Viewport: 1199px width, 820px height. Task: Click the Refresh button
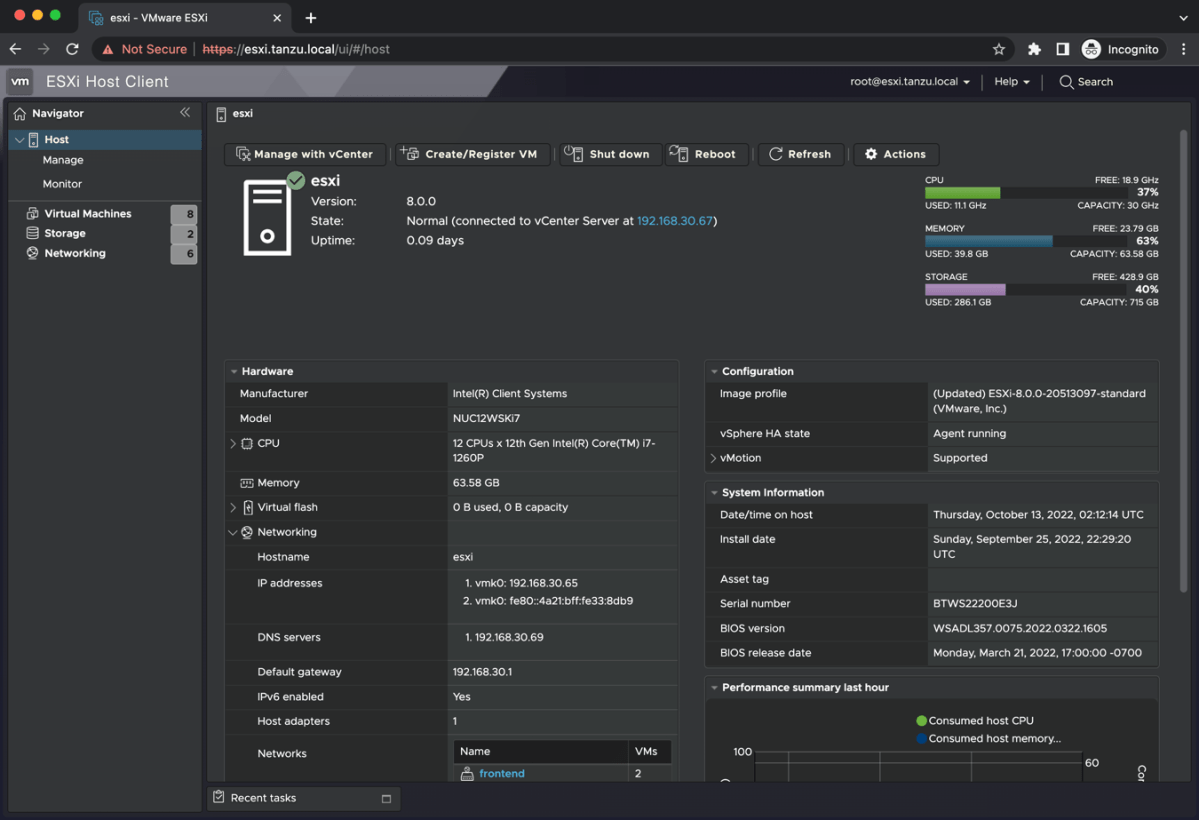pyautogui.click(x=801, y=154)
